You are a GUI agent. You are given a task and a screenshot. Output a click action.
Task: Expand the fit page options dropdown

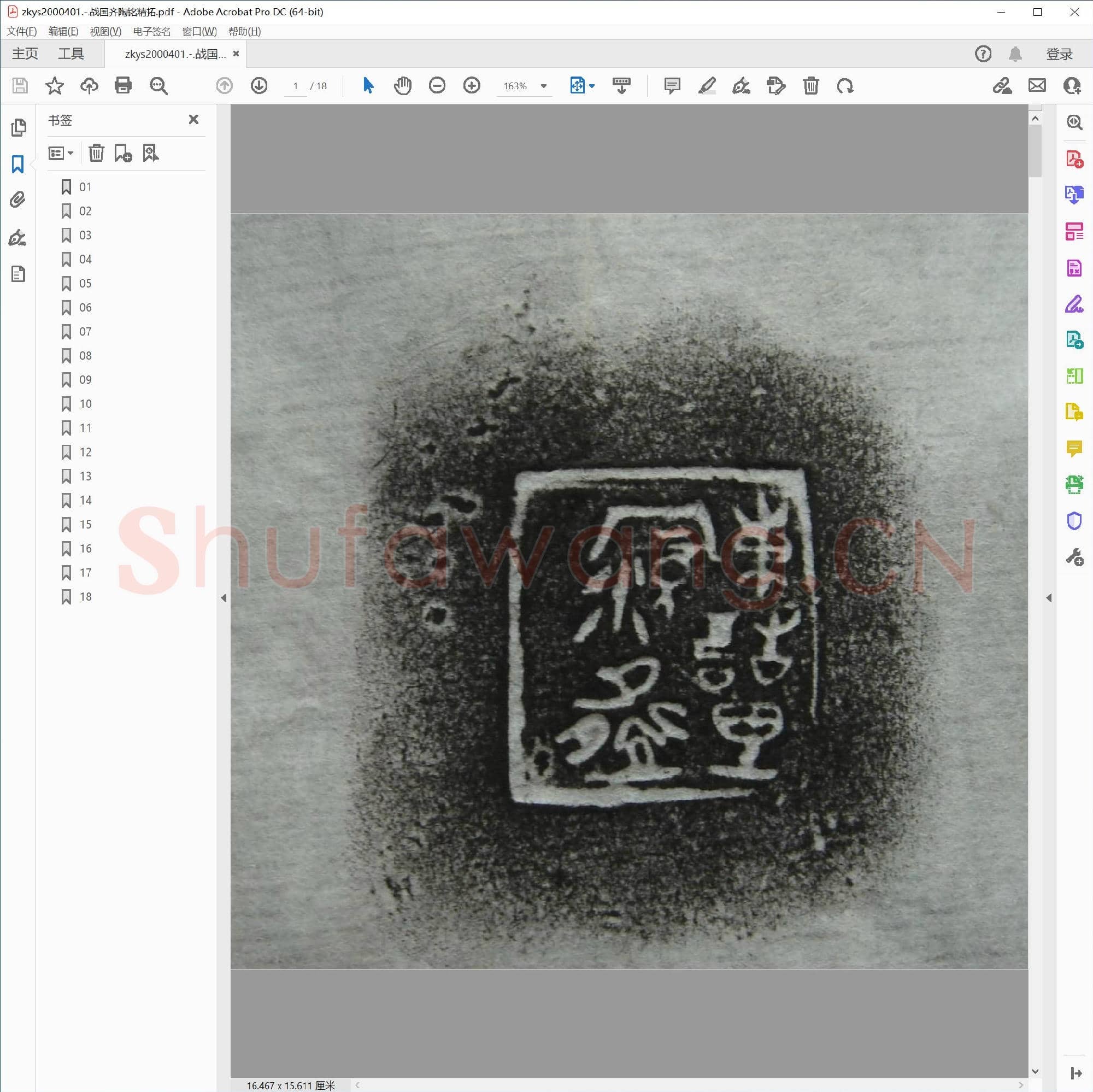[592, 86]
